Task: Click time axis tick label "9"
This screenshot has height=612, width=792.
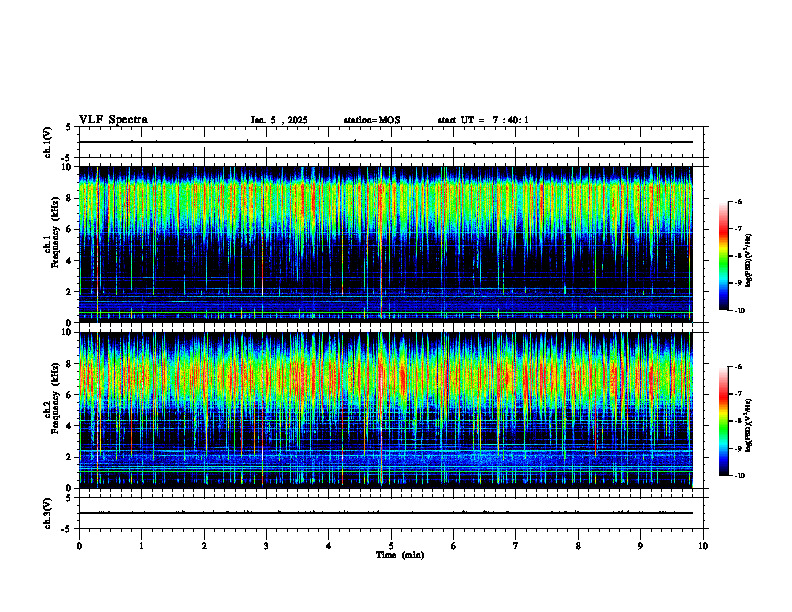Action: 640,546
